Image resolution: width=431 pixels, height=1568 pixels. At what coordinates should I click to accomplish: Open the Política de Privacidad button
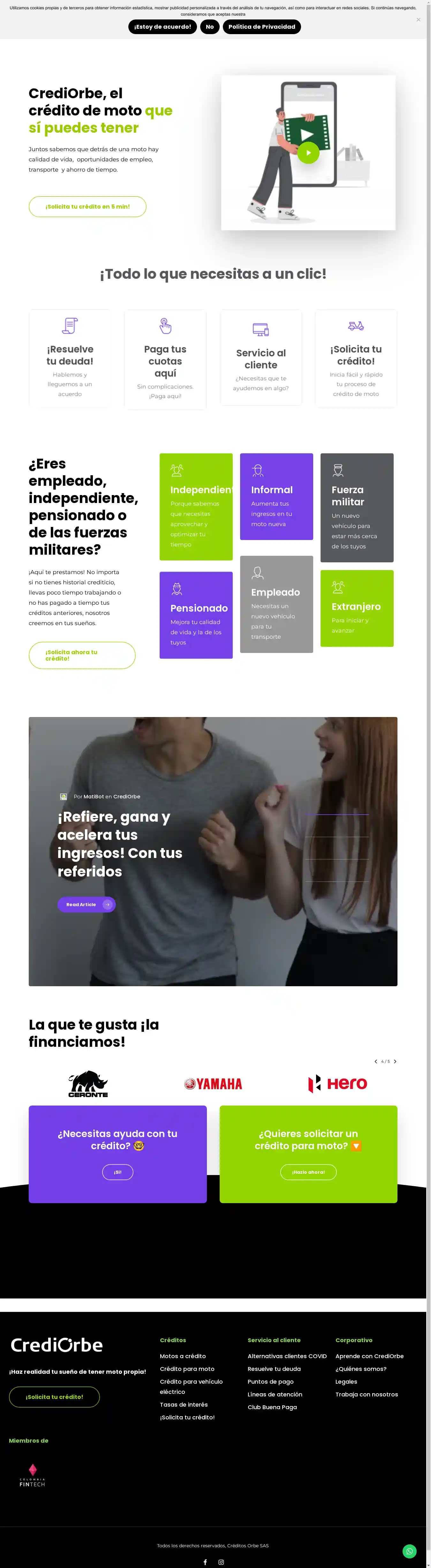point(261,27)
